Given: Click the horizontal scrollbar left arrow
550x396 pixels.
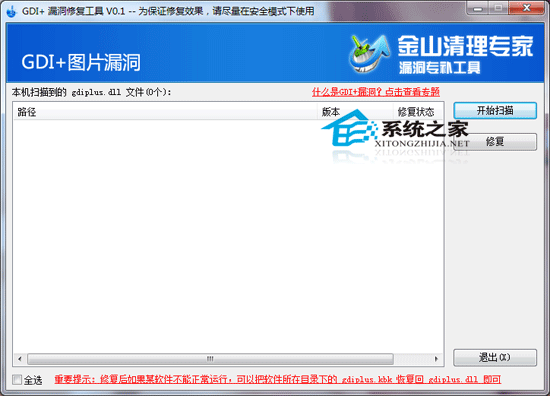Looking at the screenshot, I should pyautogui.click(x=20, y=359).
